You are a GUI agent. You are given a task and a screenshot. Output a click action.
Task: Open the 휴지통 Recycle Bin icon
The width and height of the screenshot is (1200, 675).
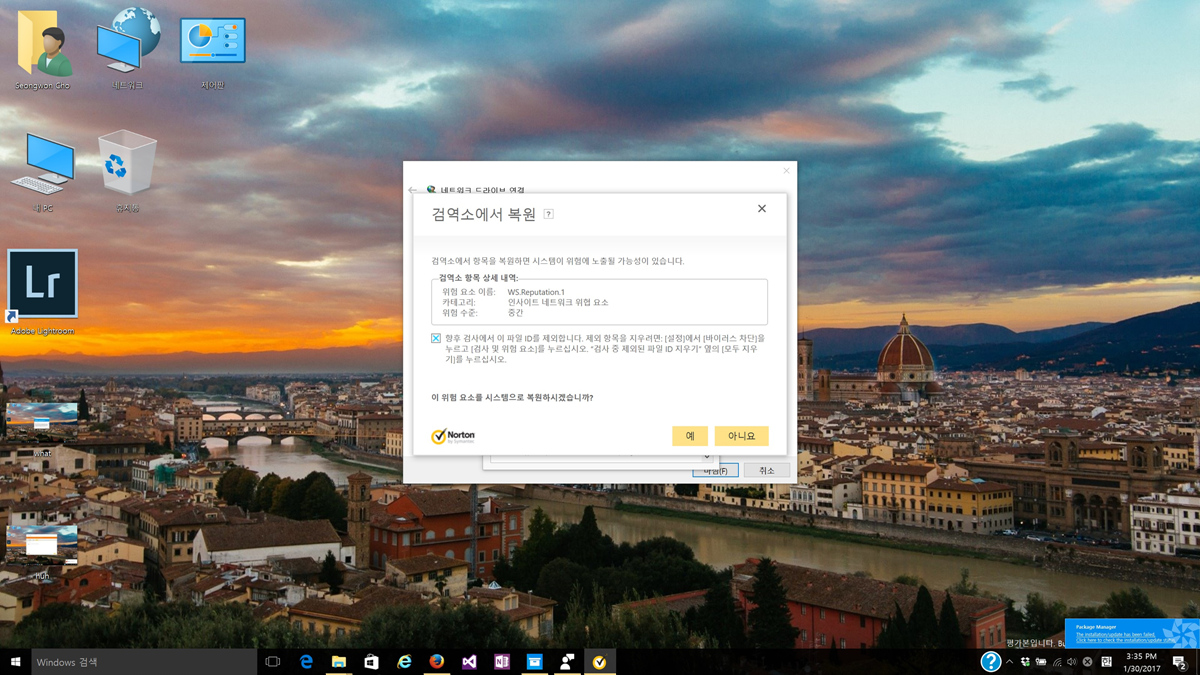tap(127, 167)
